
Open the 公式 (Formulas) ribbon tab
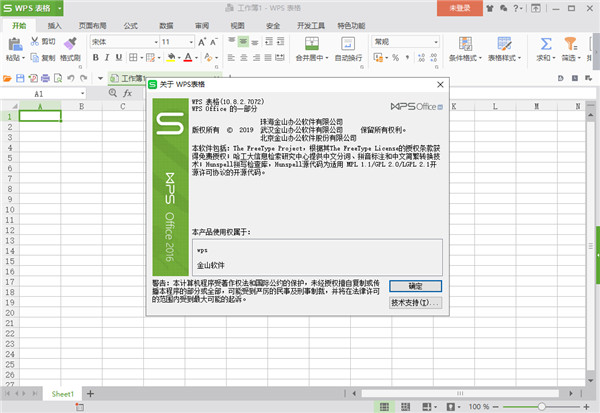[x=129, y=24]
